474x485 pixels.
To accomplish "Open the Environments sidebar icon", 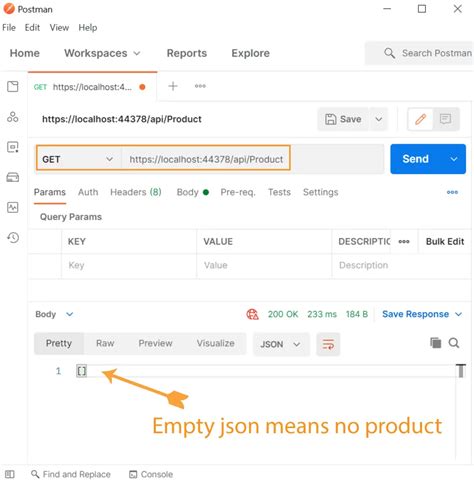I will (x=13, y=147).
